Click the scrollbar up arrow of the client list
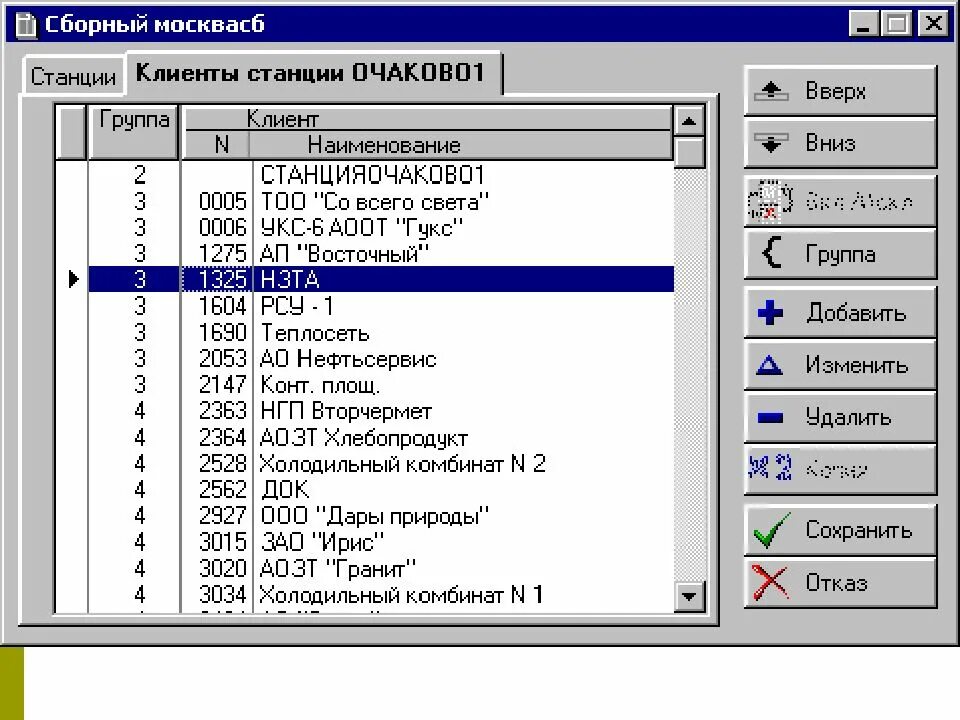This screenshot has width=960, height=720. 689,121
